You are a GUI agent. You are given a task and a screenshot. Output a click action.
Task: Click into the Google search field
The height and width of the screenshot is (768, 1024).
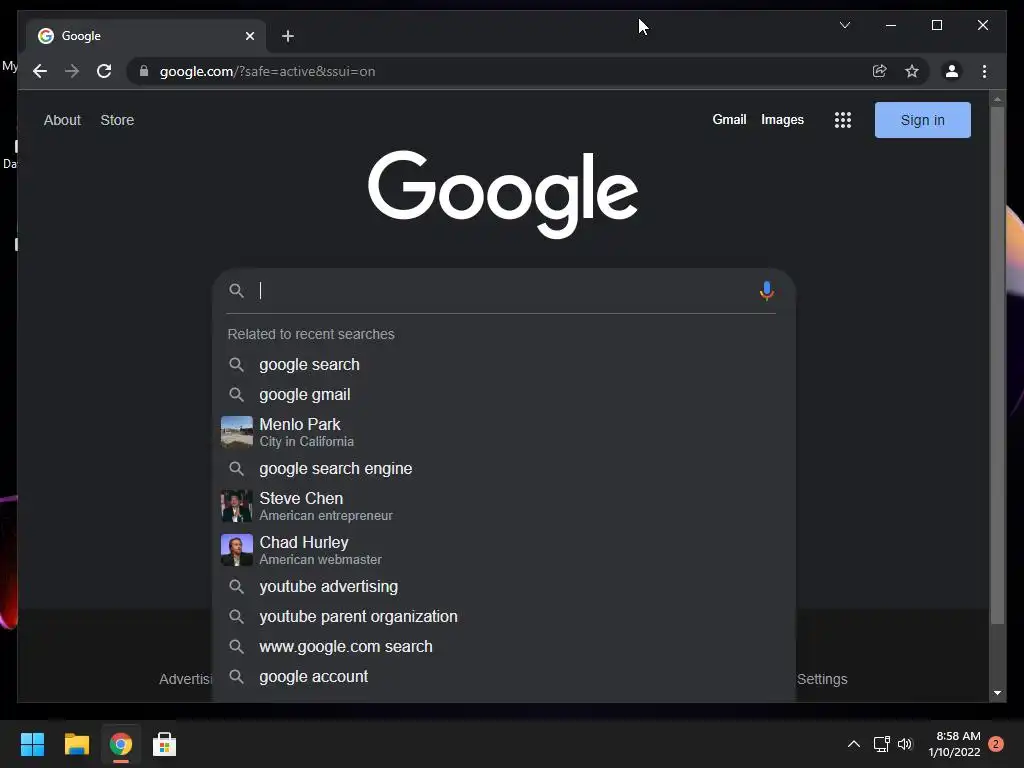(503, 291)
